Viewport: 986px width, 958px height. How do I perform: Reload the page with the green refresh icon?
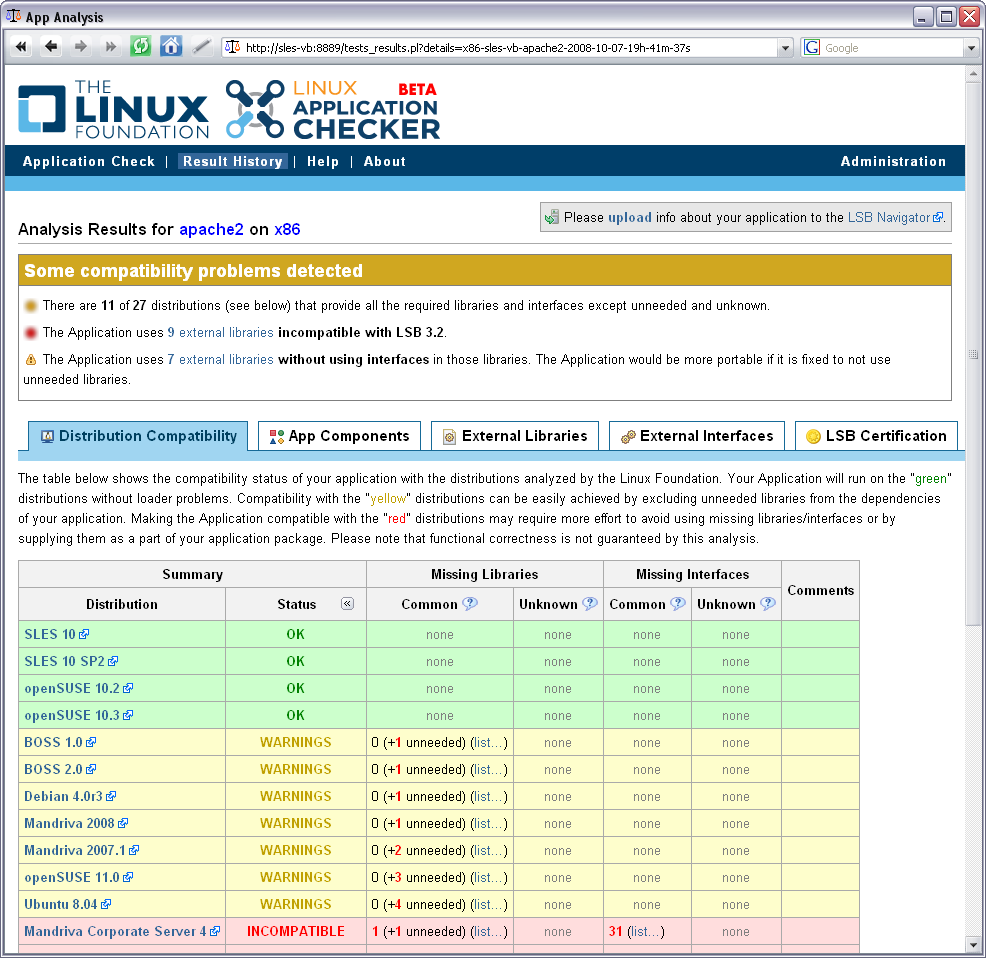pos(140,47)
